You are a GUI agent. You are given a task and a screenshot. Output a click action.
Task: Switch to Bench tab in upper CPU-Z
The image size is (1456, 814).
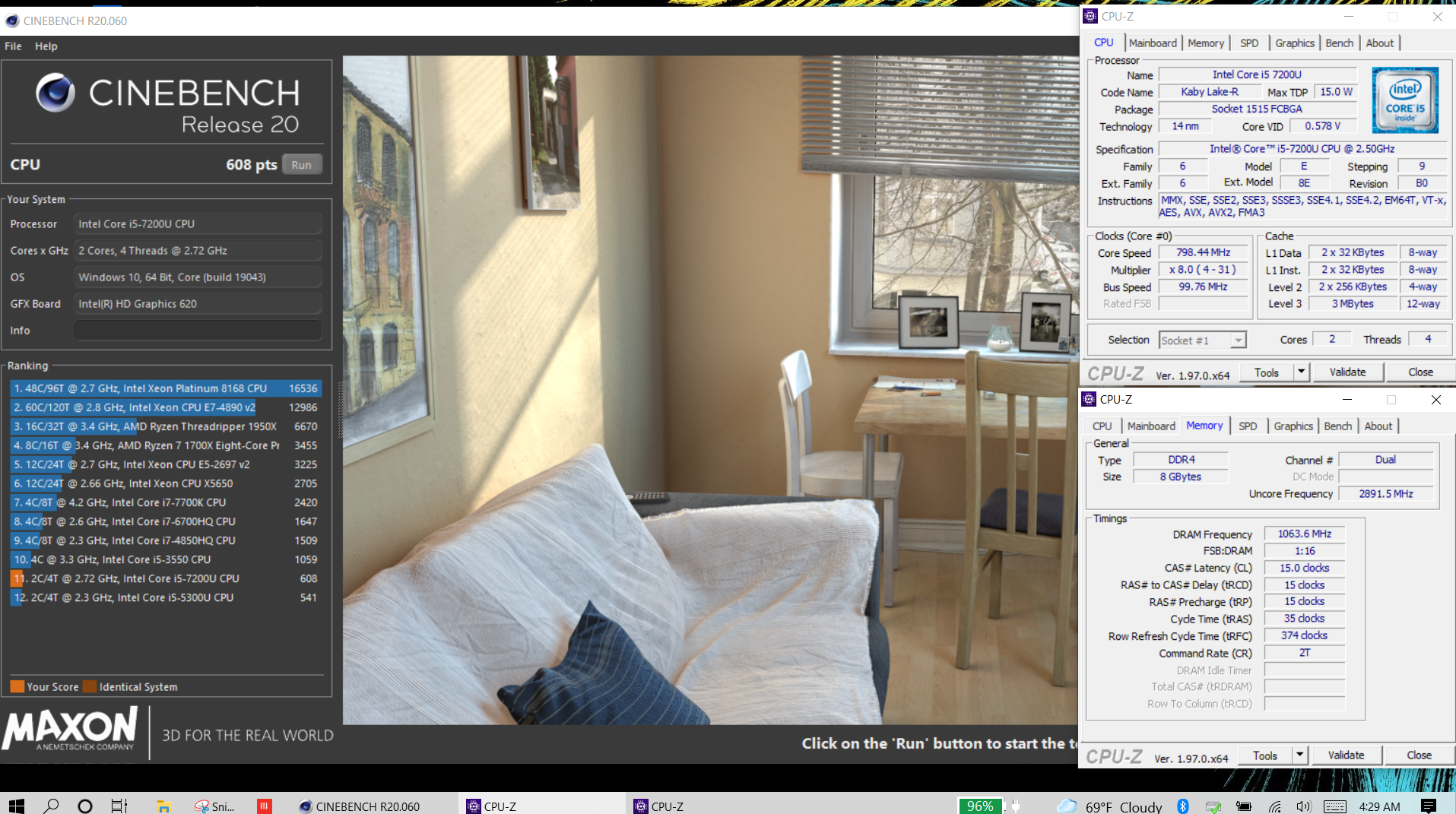click(1340, 43)
